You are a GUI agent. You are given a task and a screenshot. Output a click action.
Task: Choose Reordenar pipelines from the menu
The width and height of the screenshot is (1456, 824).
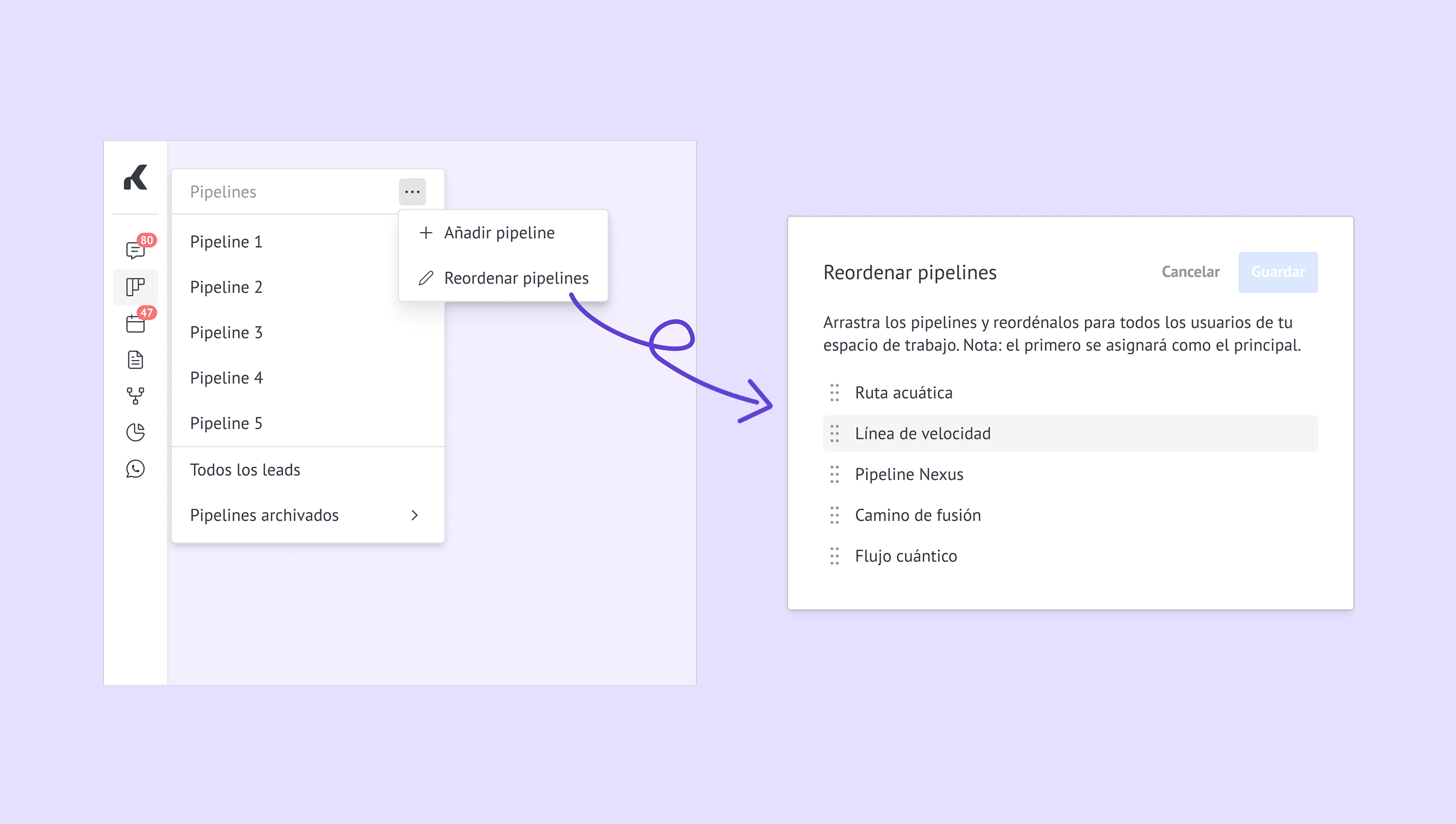point(515,278)
